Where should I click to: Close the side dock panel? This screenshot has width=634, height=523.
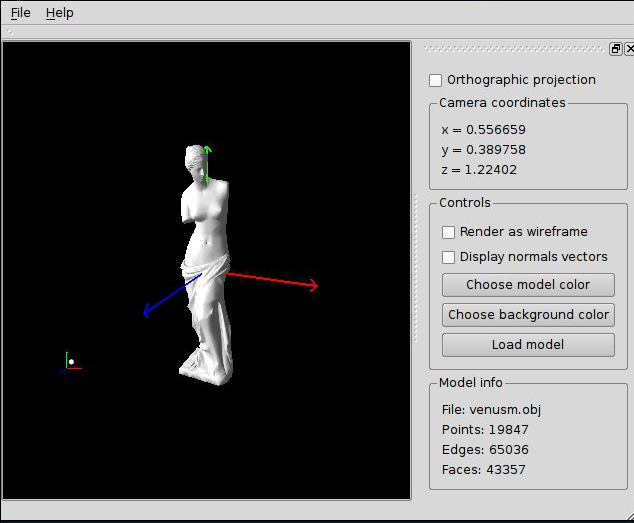pos(629,49)
